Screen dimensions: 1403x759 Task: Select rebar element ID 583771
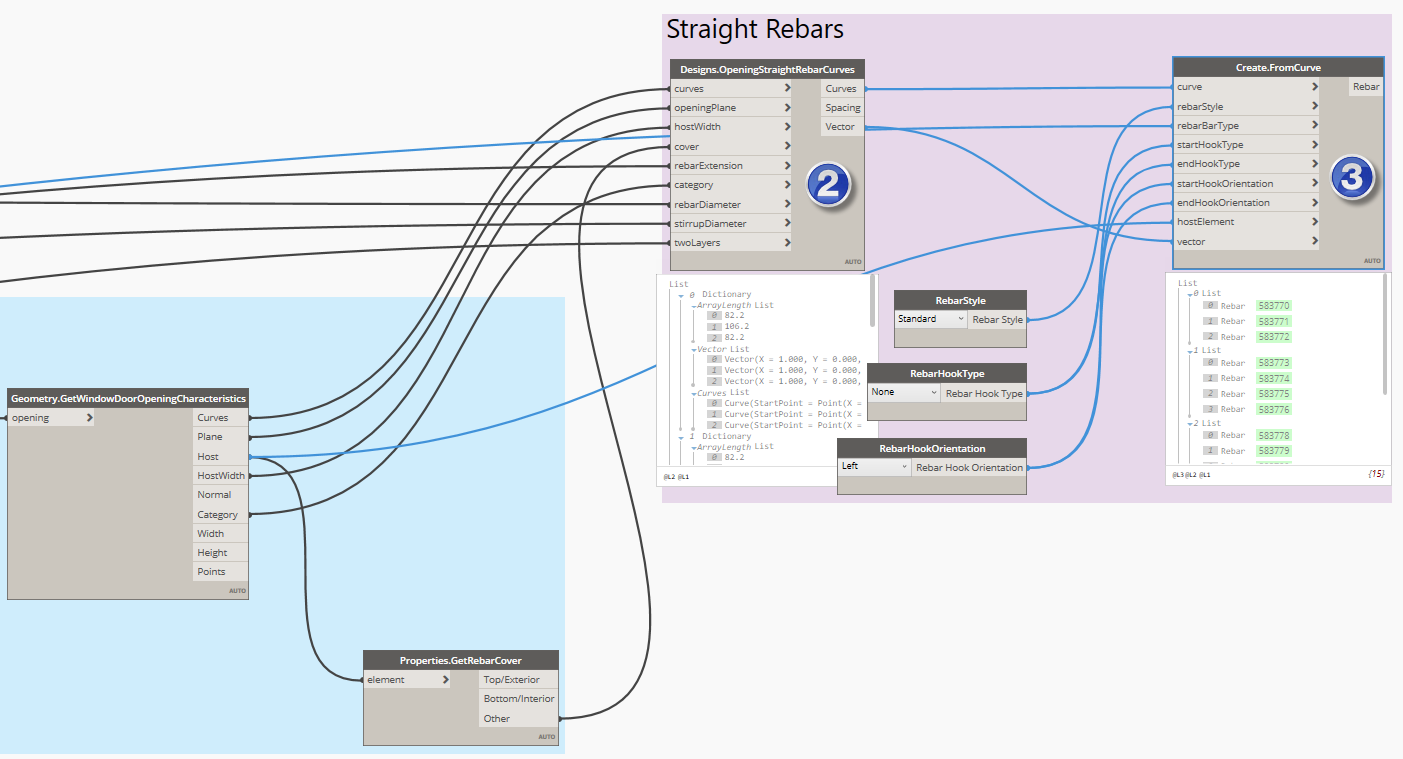pyautogui.click(x=1274, y=322)
